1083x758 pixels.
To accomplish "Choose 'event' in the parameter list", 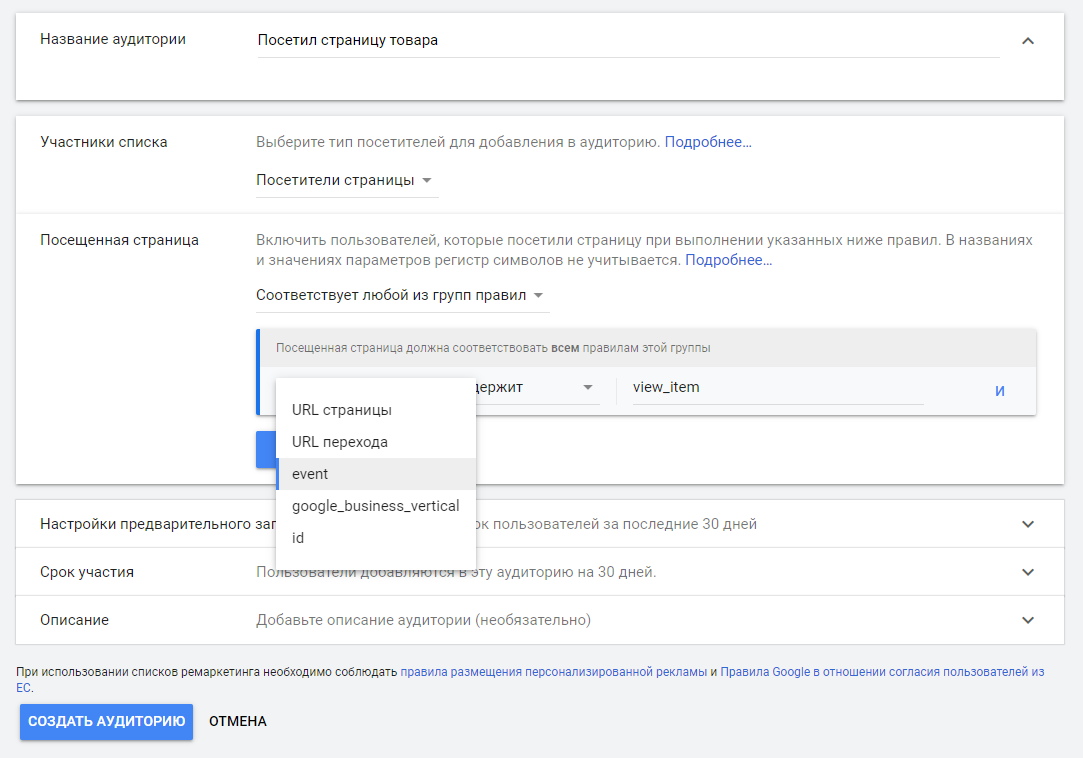I will 310,474.
